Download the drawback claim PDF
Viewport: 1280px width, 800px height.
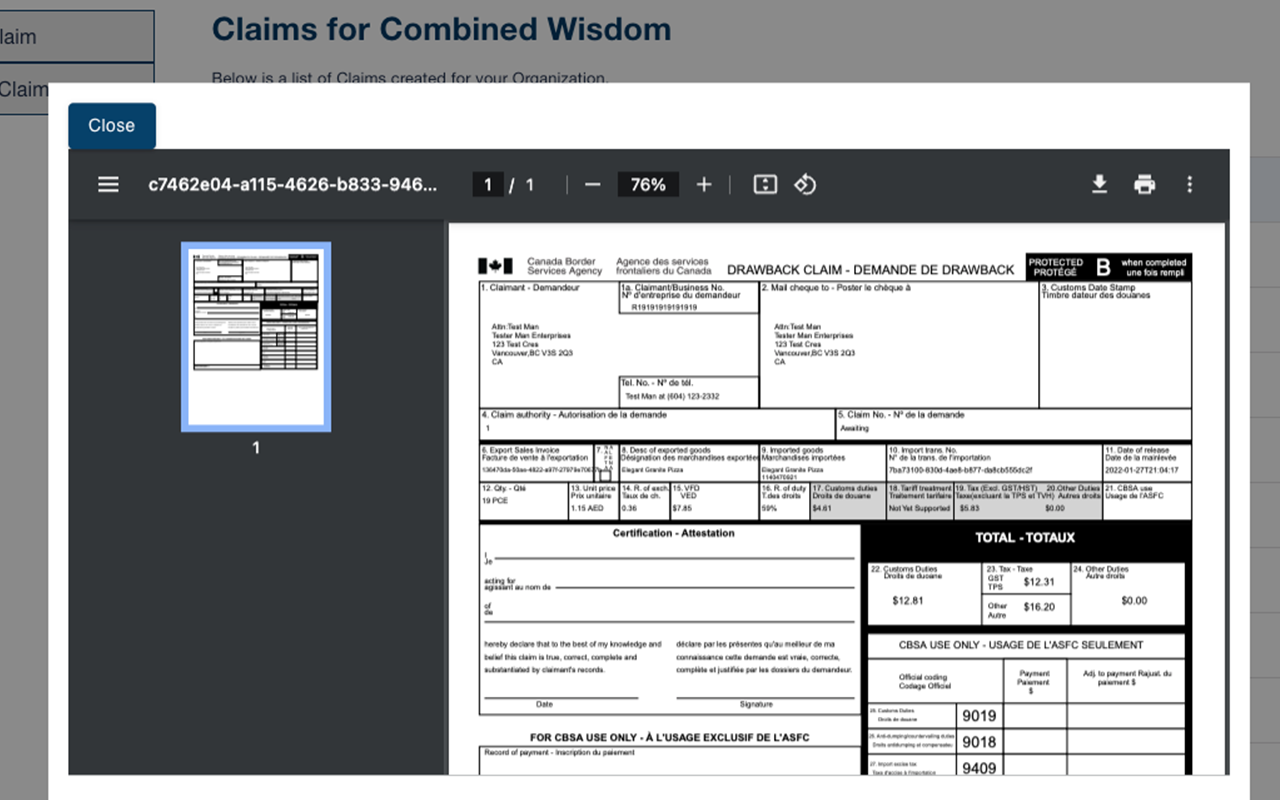1099,184
